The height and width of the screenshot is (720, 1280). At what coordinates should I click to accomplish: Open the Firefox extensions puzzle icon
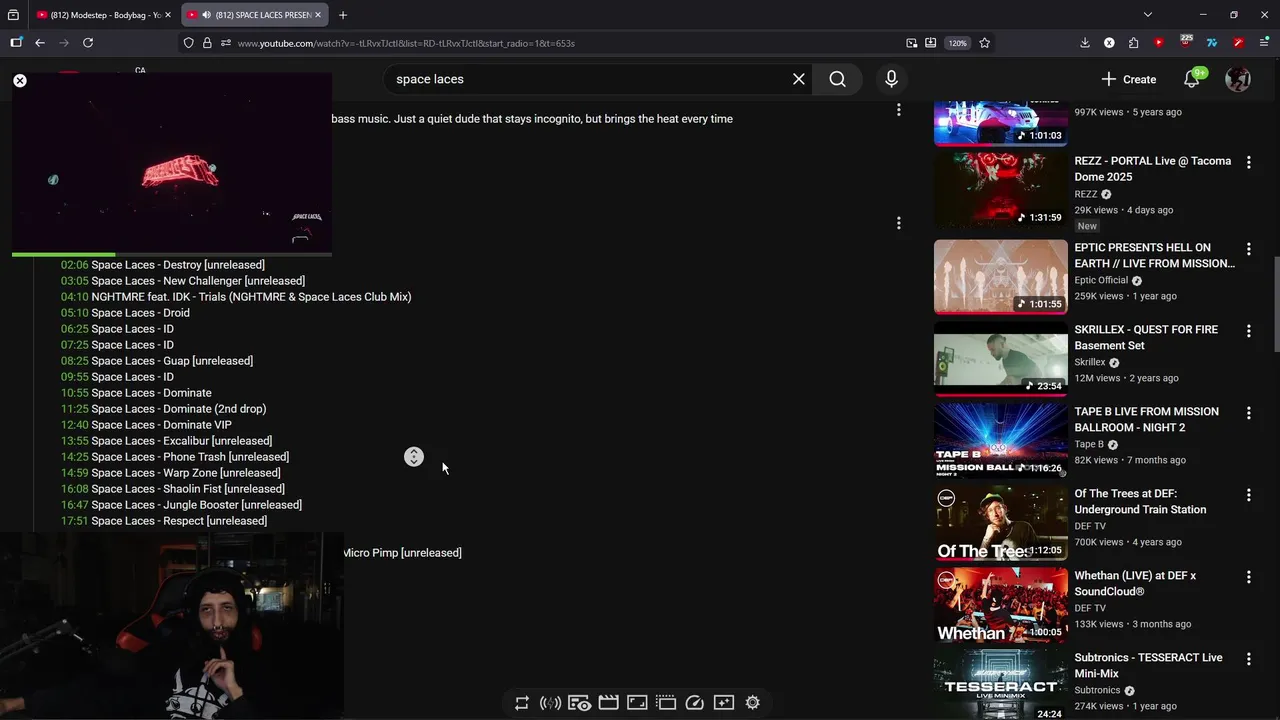click(x=1133, y=43)
